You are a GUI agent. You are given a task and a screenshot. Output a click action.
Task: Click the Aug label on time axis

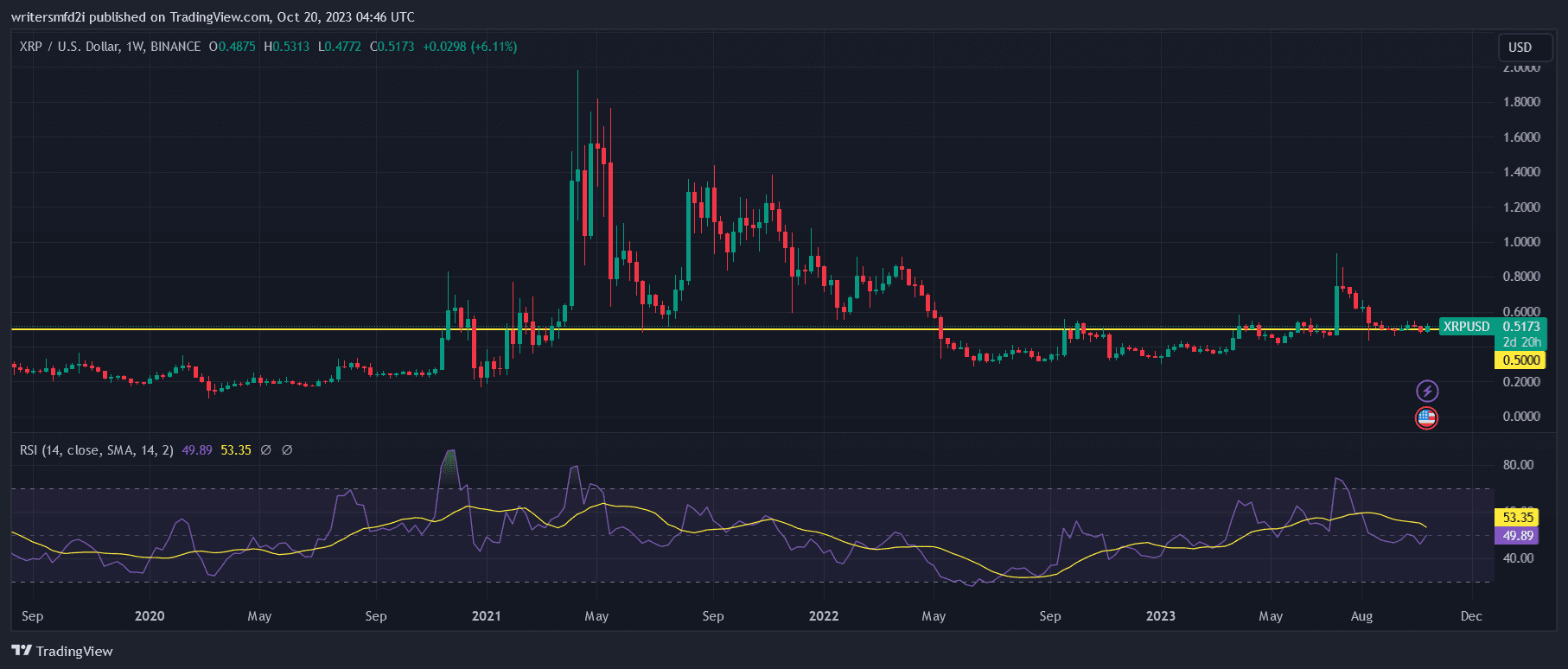tap(1361, 616)
